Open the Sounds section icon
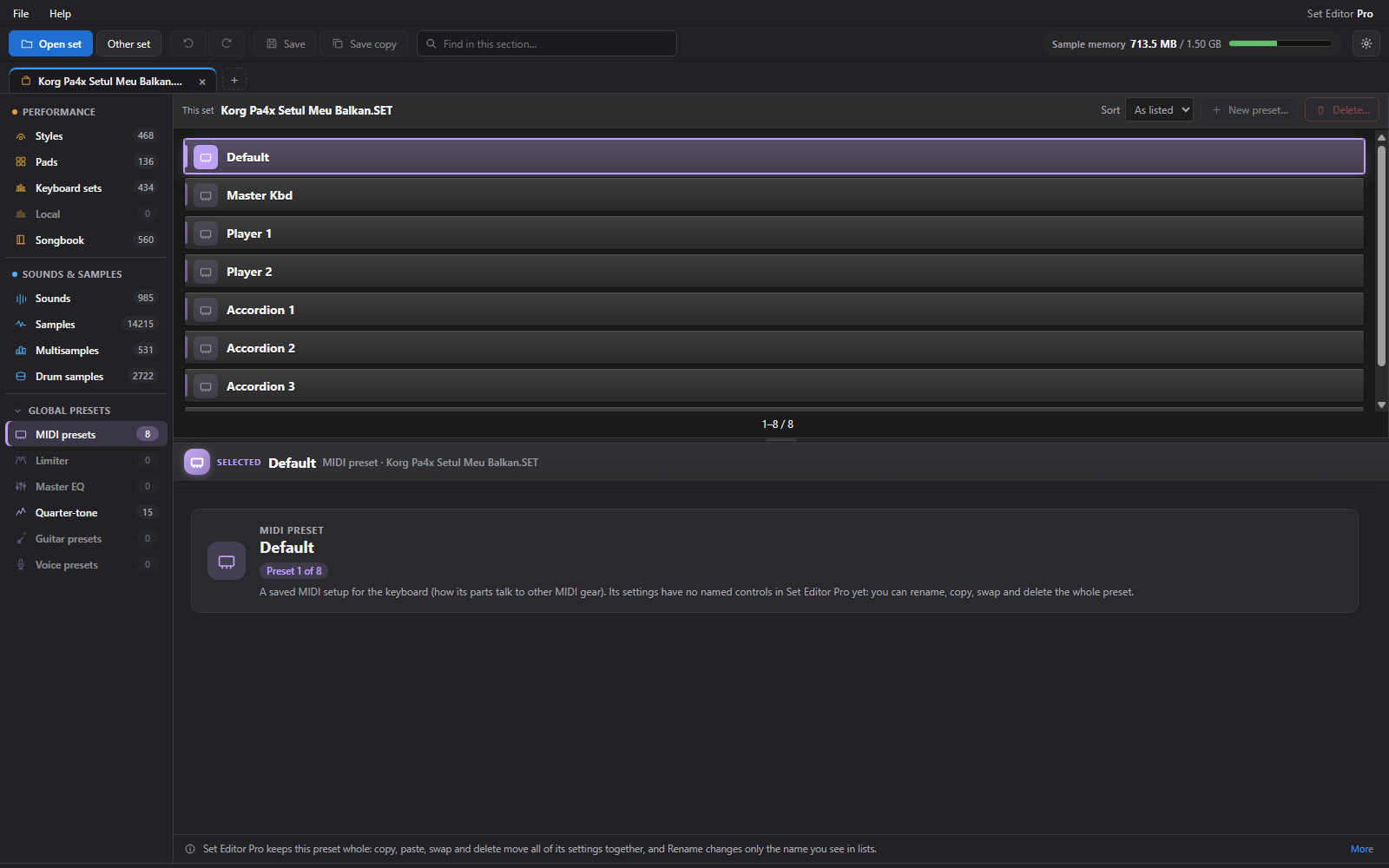Image resolution: width=1389 pixels, height=868 pixels. tap(21, 299)
